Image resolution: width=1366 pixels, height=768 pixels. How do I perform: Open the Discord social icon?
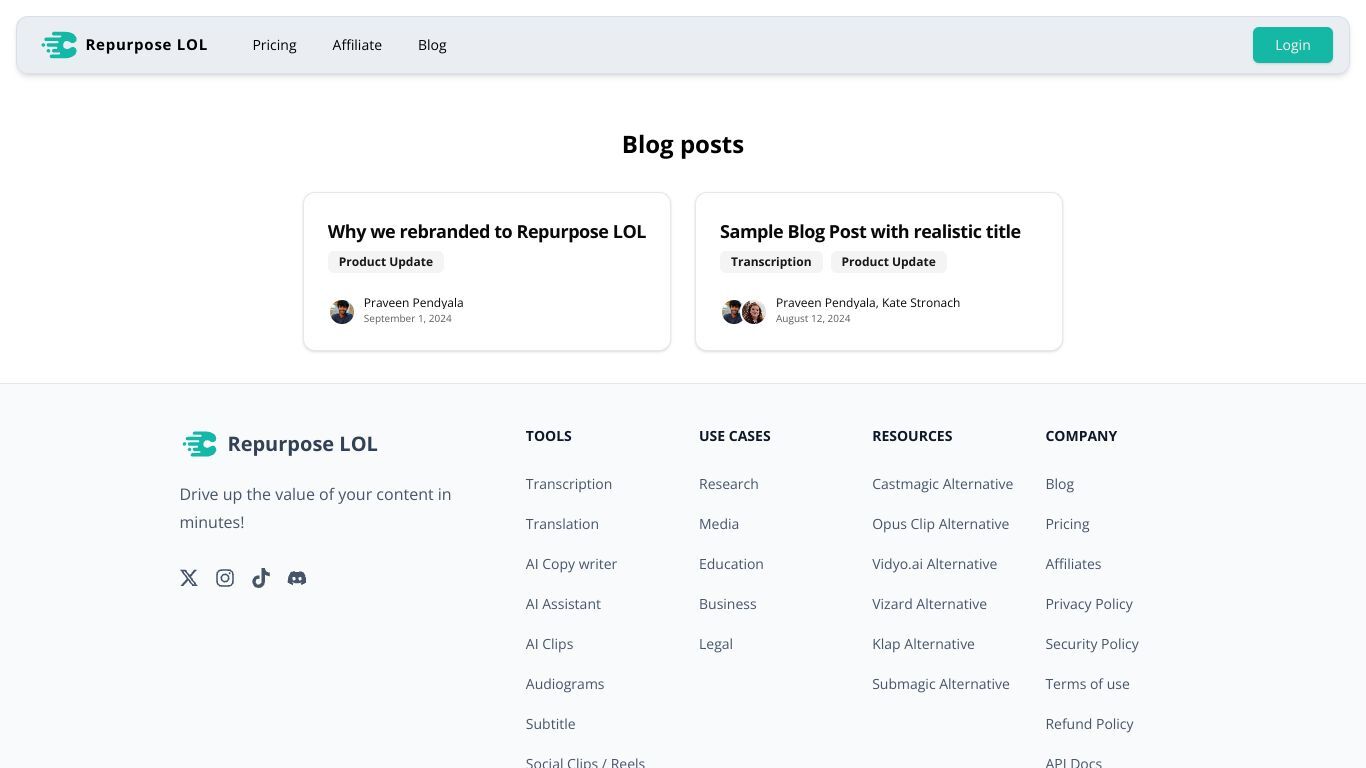(297, 578)
